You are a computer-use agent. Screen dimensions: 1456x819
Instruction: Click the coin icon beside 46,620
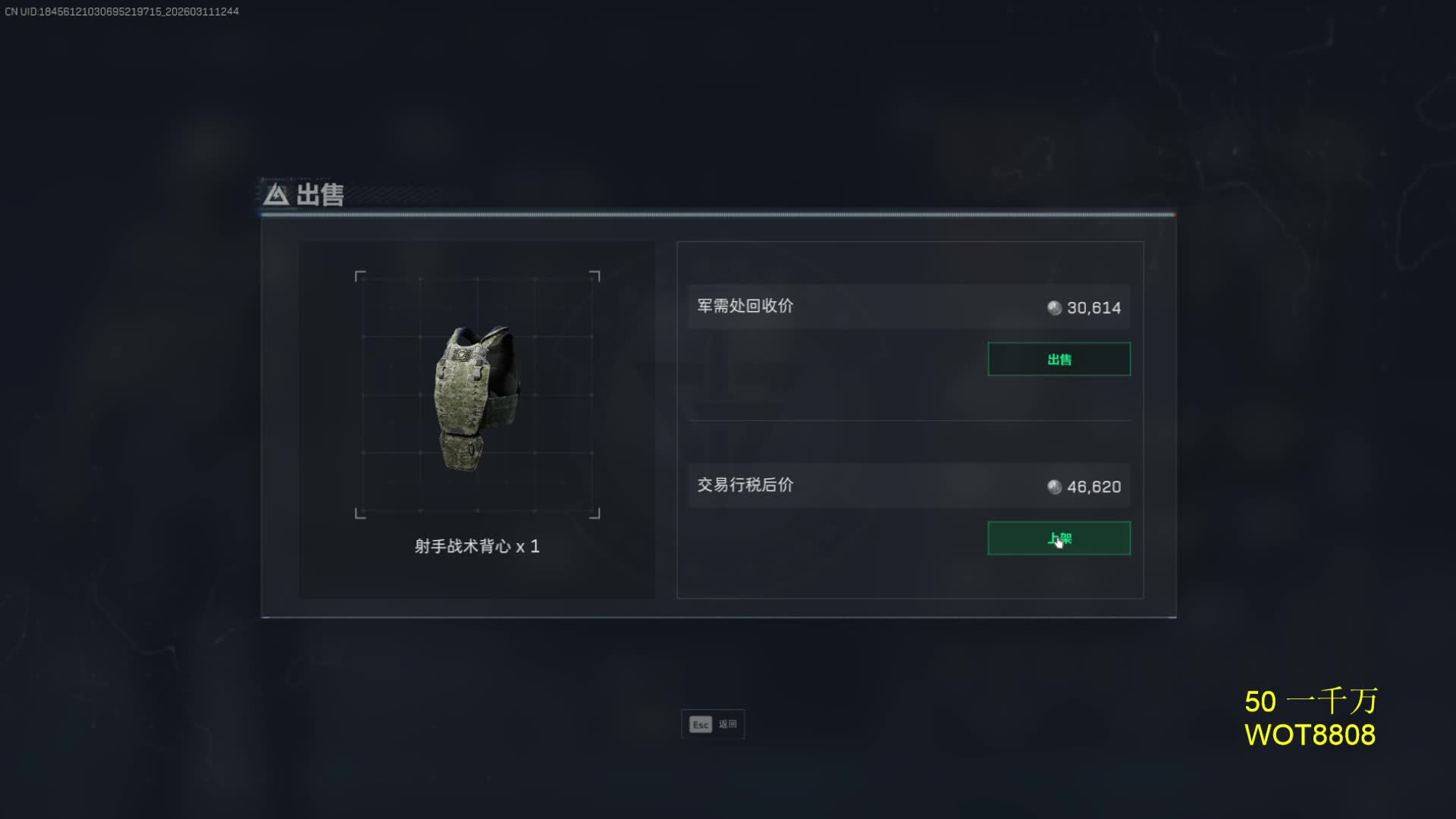1054,487
